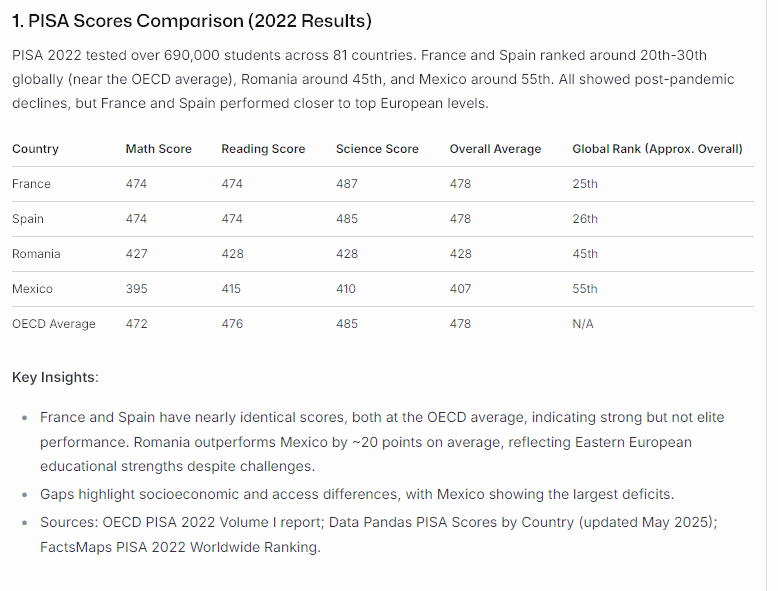
Task: Click the Mexico row label
Action: pyautogui.click(x=32, y=289)
